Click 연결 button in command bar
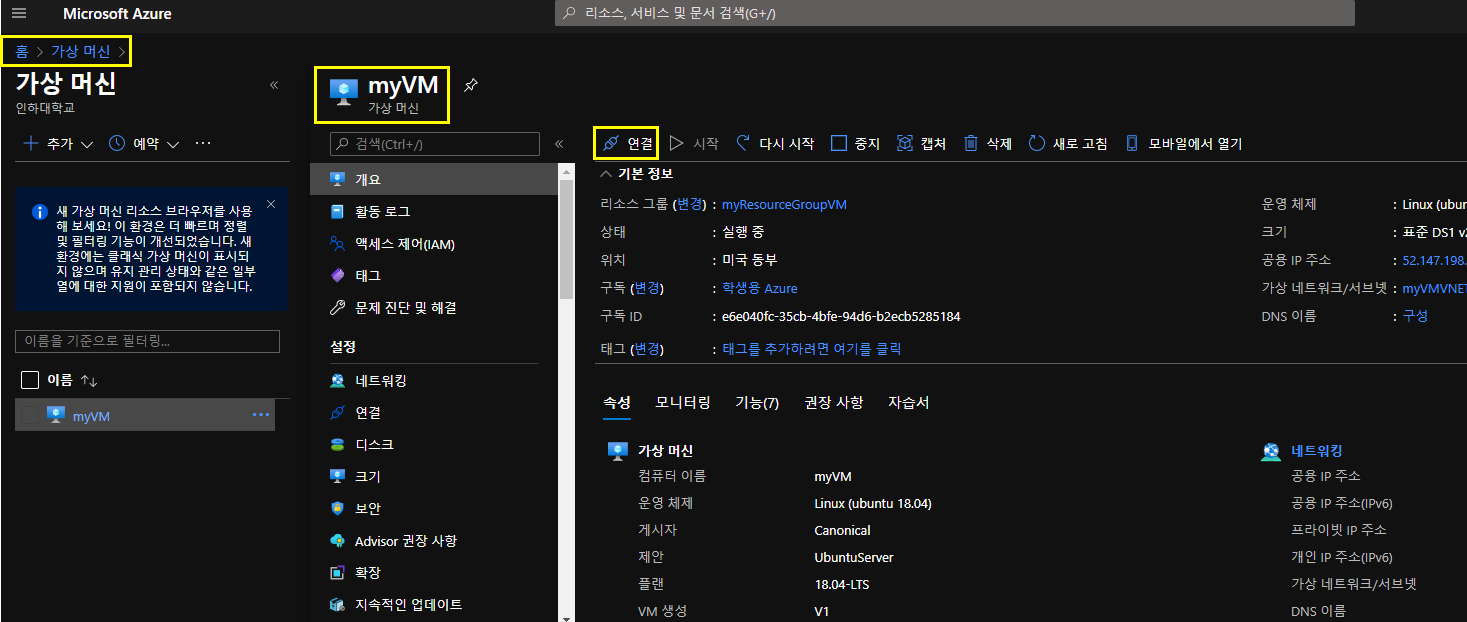1467x622 pixels. (x=627, y=144)
